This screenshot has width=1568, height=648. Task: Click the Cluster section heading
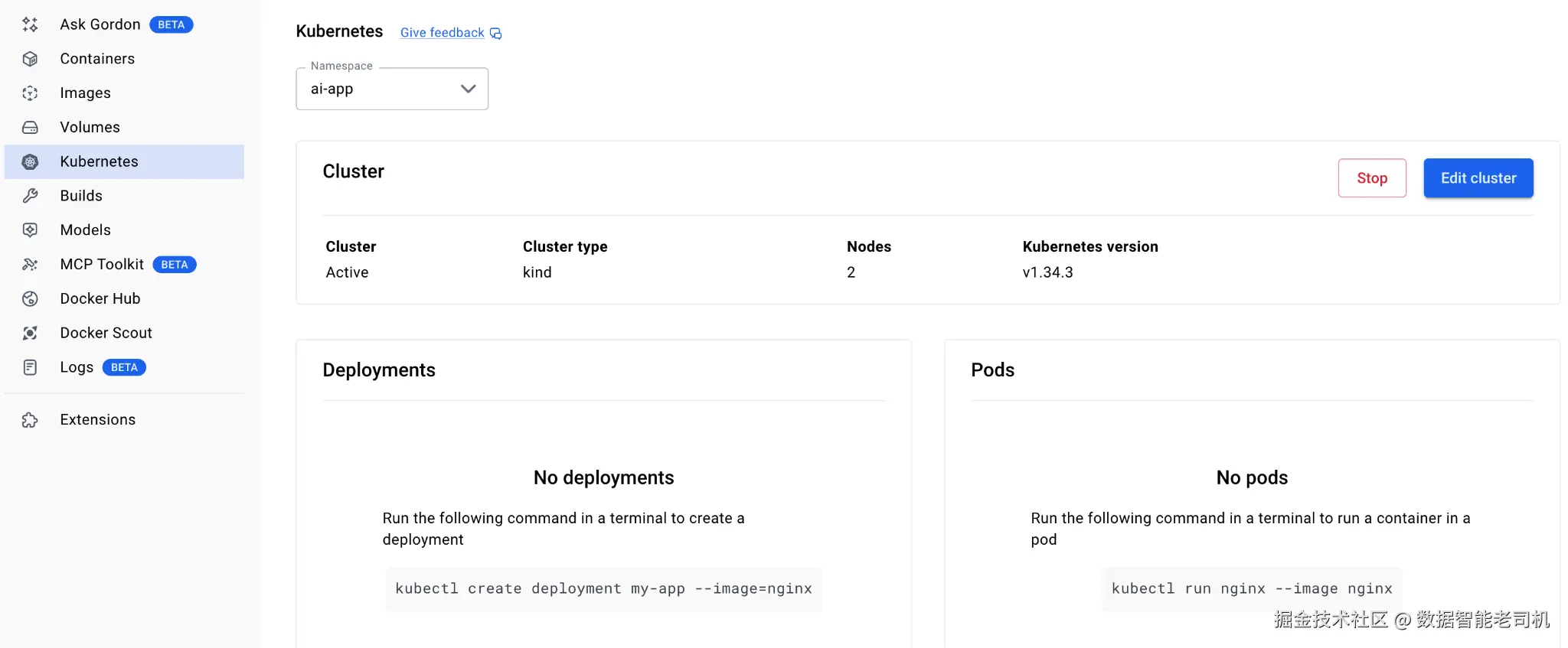pos(354,171)
